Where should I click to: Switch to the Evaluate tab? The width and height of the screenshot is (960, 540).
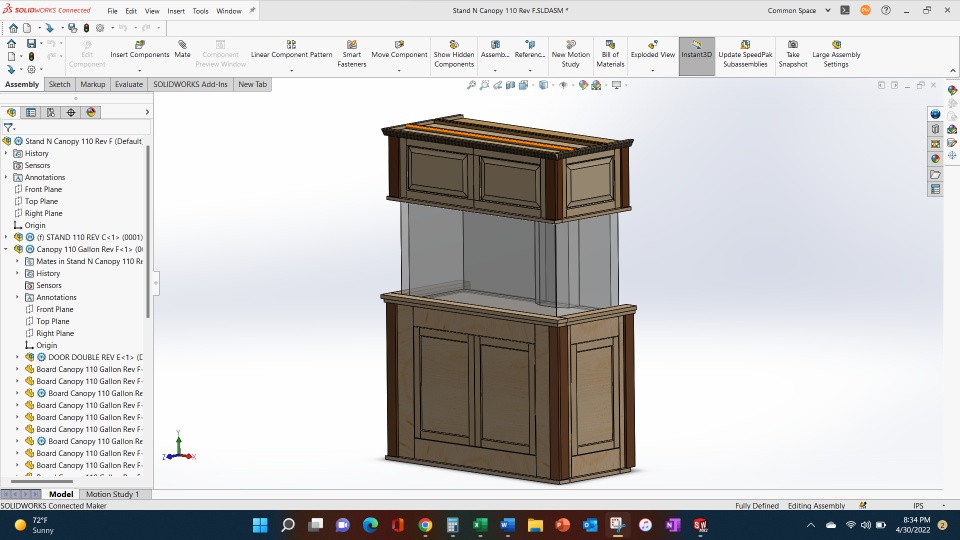129,84
